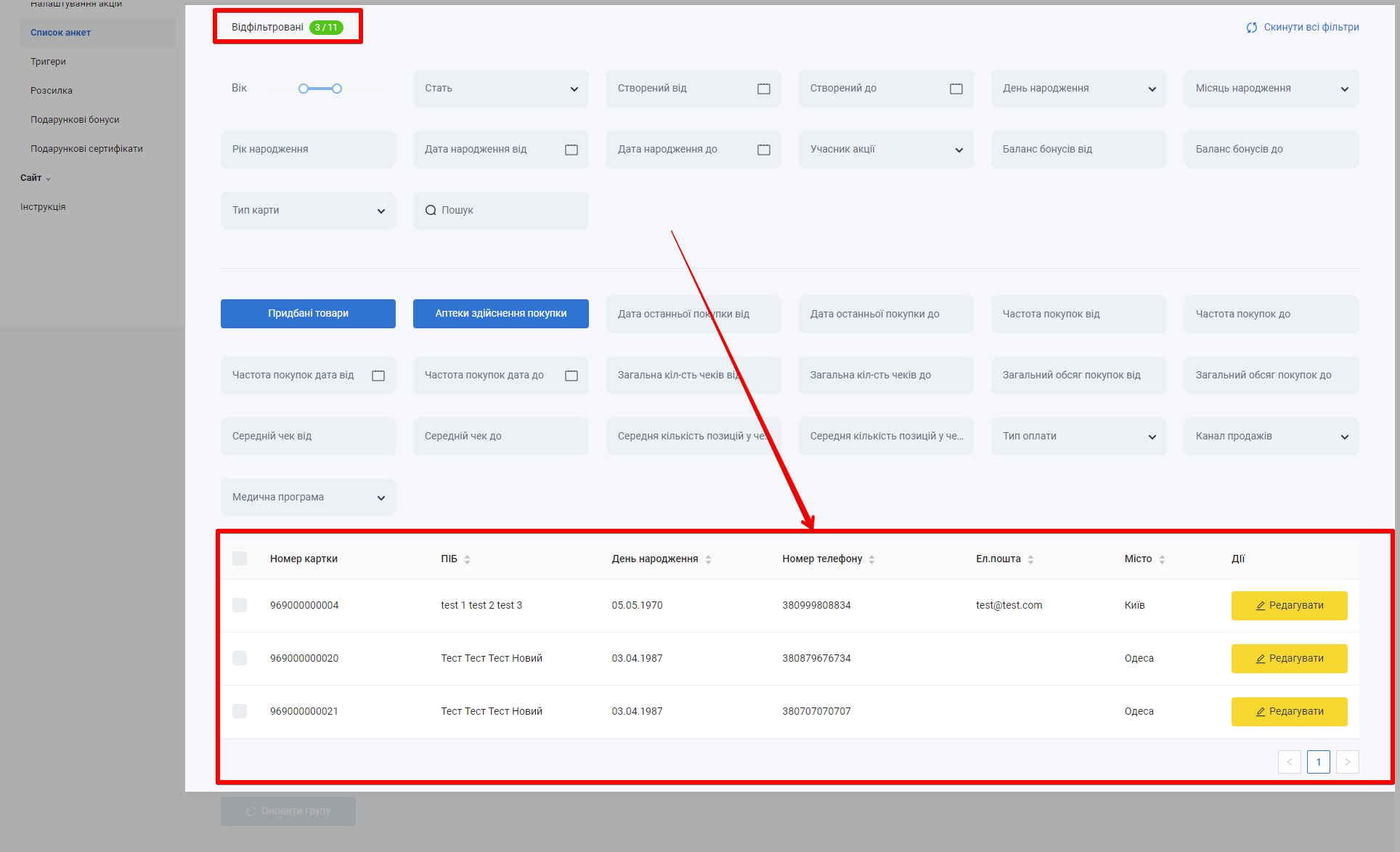Open calendar icon in Створений до field
The height and width of the screenshot is (852, 1400).
(x=956, y=89)
